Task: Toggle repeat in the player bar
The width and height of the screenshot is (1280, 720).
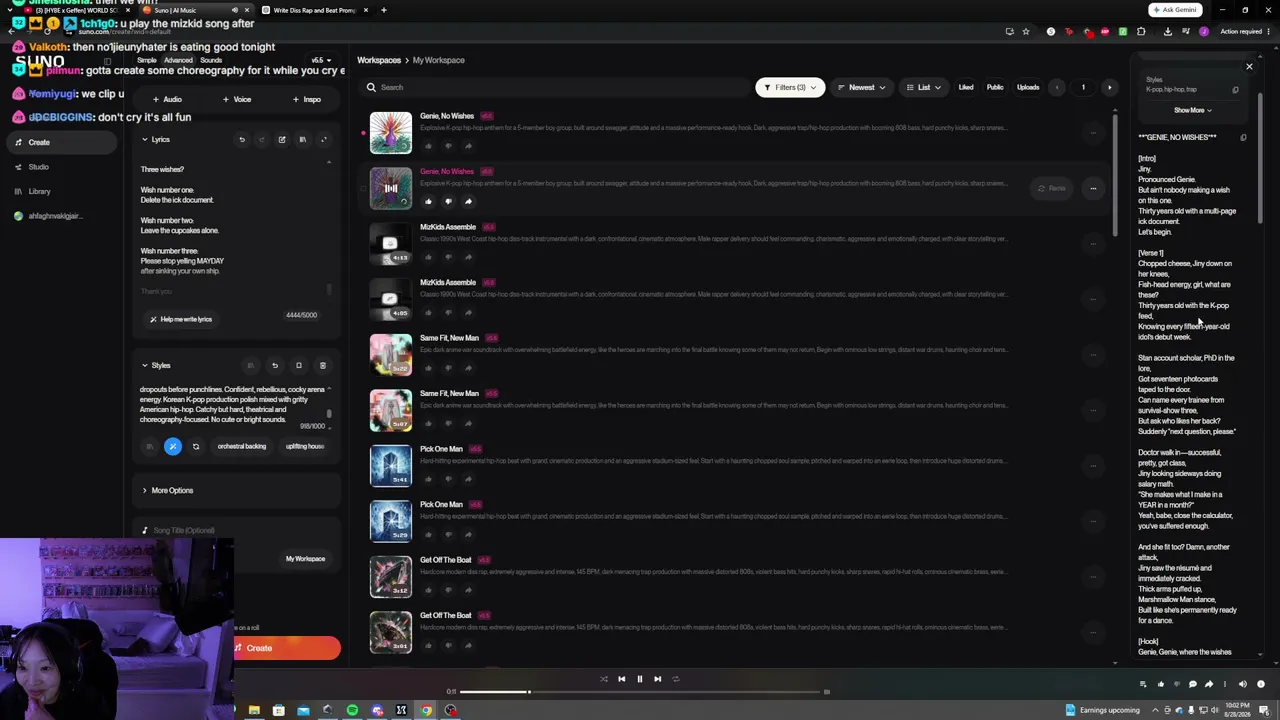Action: tap(675, 679)
